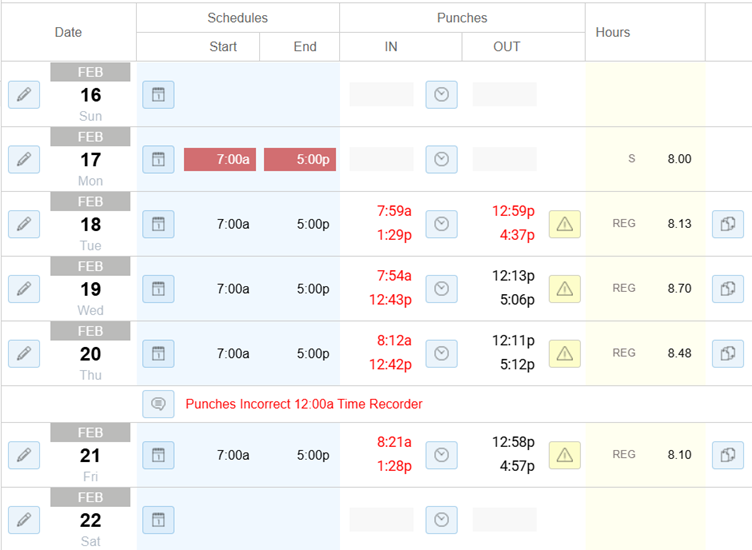Viewport: 752px width, 550px height.
Task: Click the 4:57p punch out on Feb 21
Action: [517, 466]
